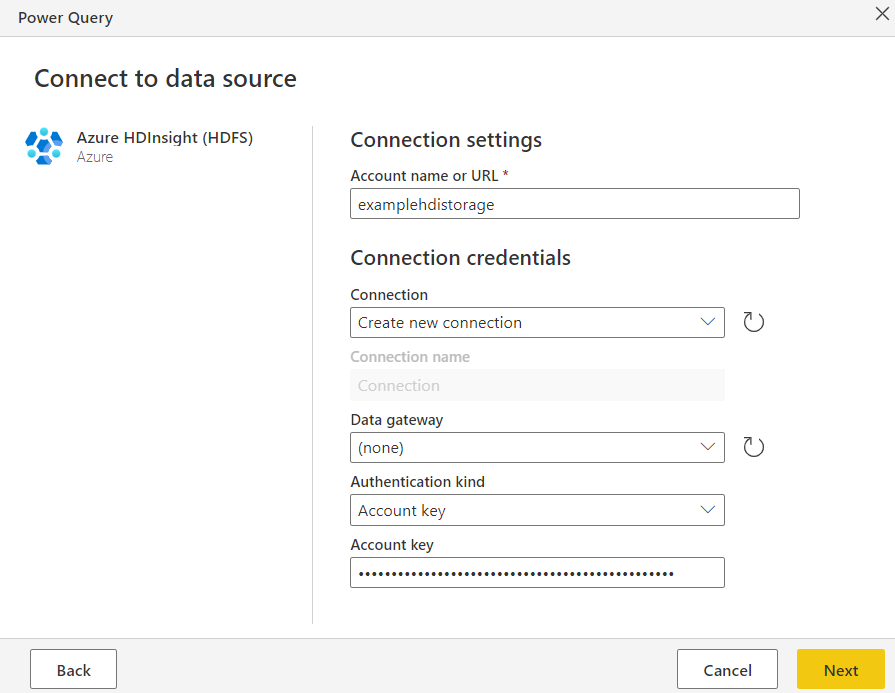Expand the Connection dropdown chevron arrow
This screenshot has width=895, height=693.
click(x=708, y=322)
